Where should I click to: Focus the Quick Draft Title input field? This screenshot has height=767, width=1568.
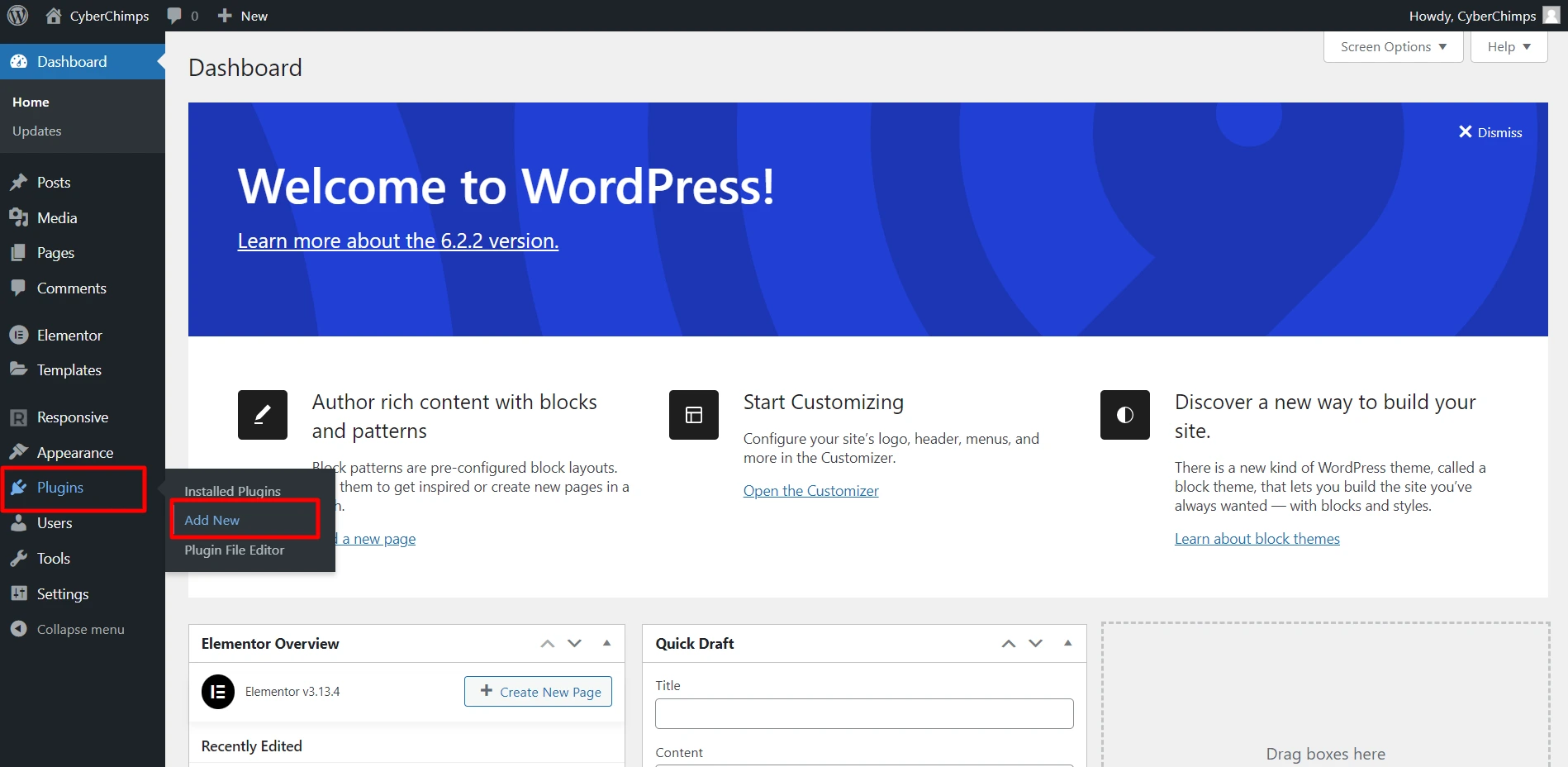pos(864,713)
